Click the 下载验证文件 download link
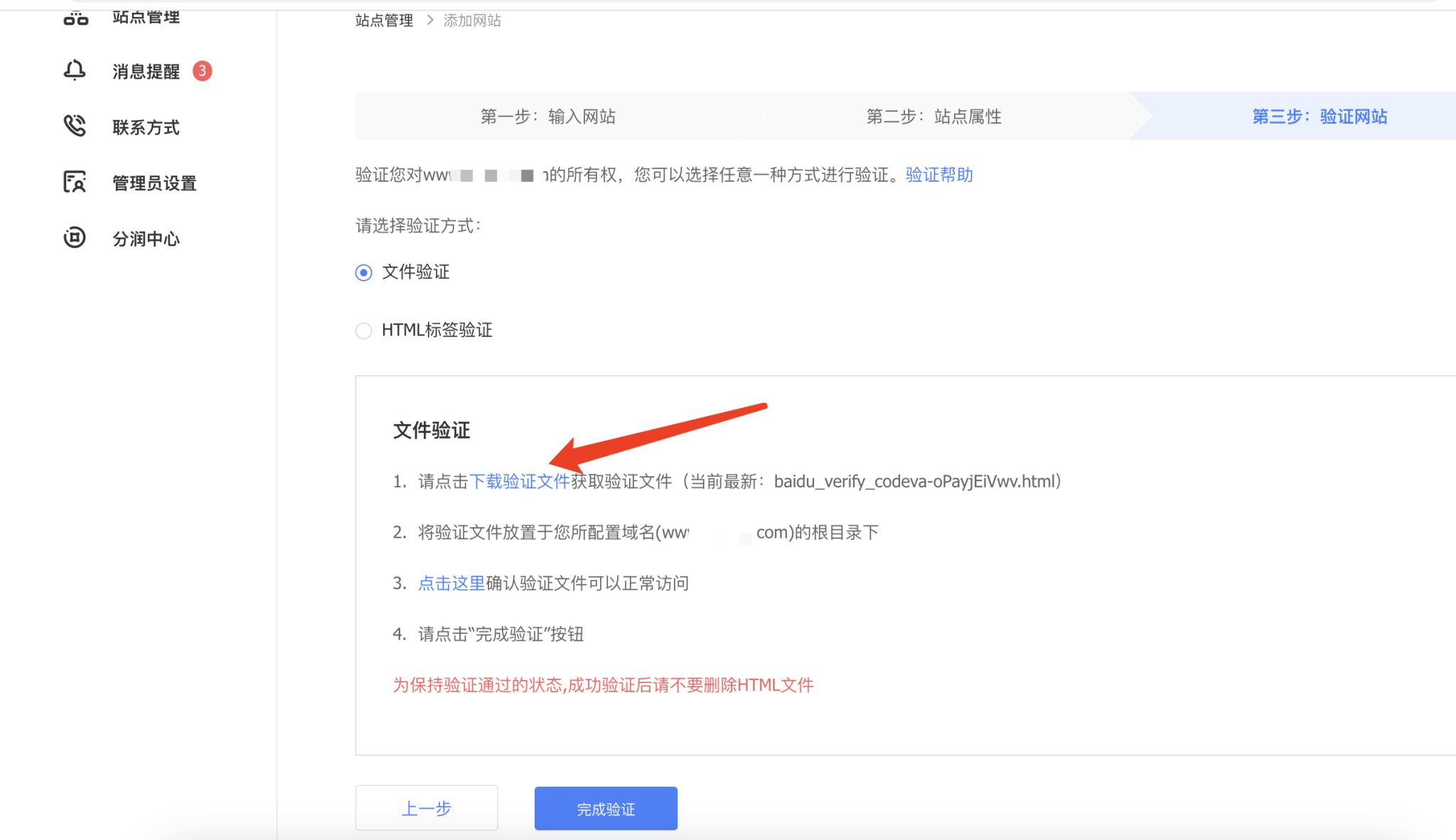The width and height of the screenshot is (1456, 840). pos(519,482)
